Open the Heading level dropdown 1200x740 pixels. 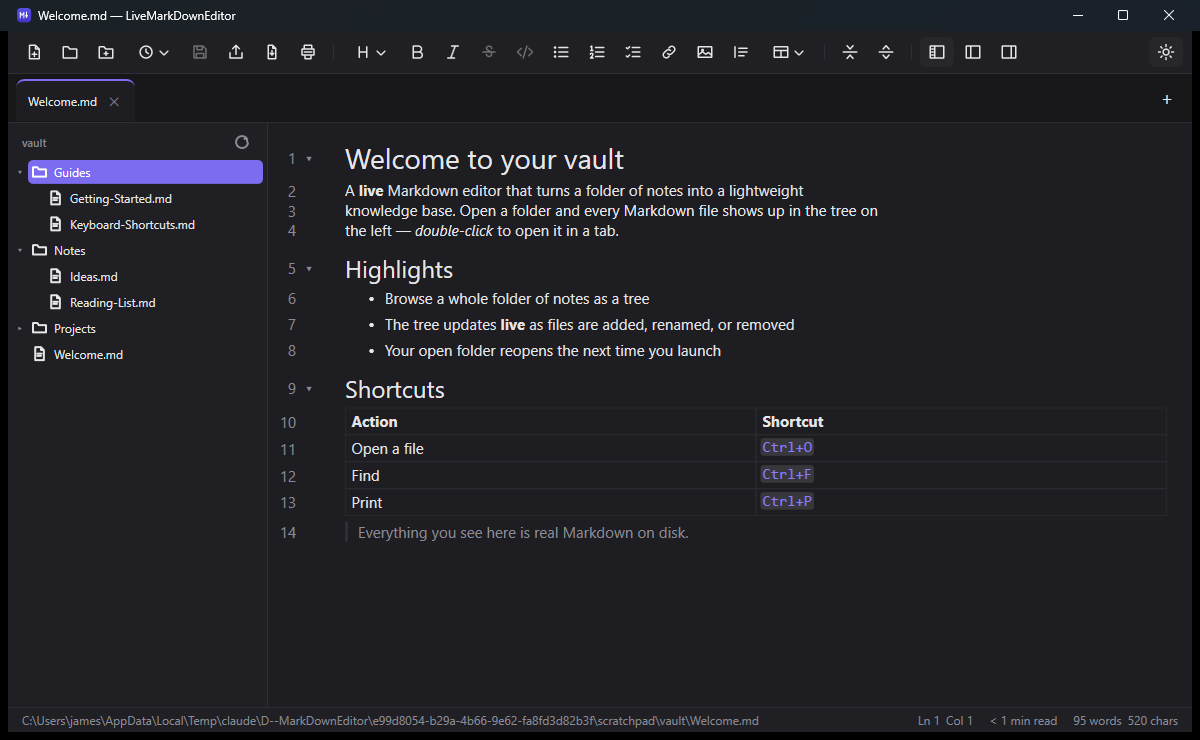(x=371, y=52)
